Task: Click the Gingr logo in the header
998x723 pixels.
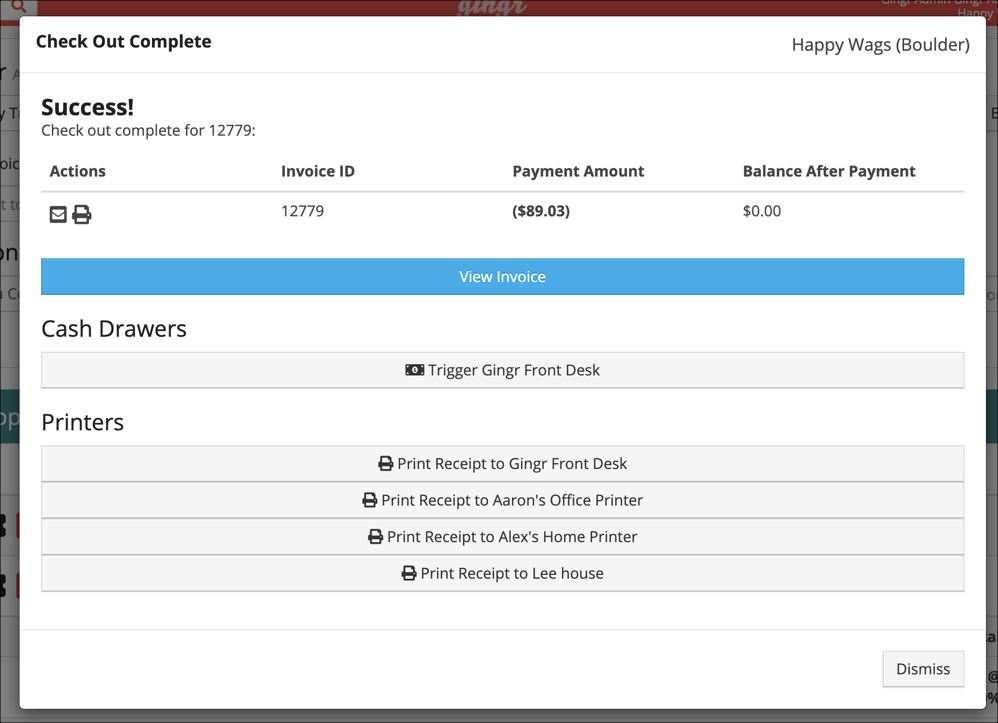Action: (x=492, y=8)
